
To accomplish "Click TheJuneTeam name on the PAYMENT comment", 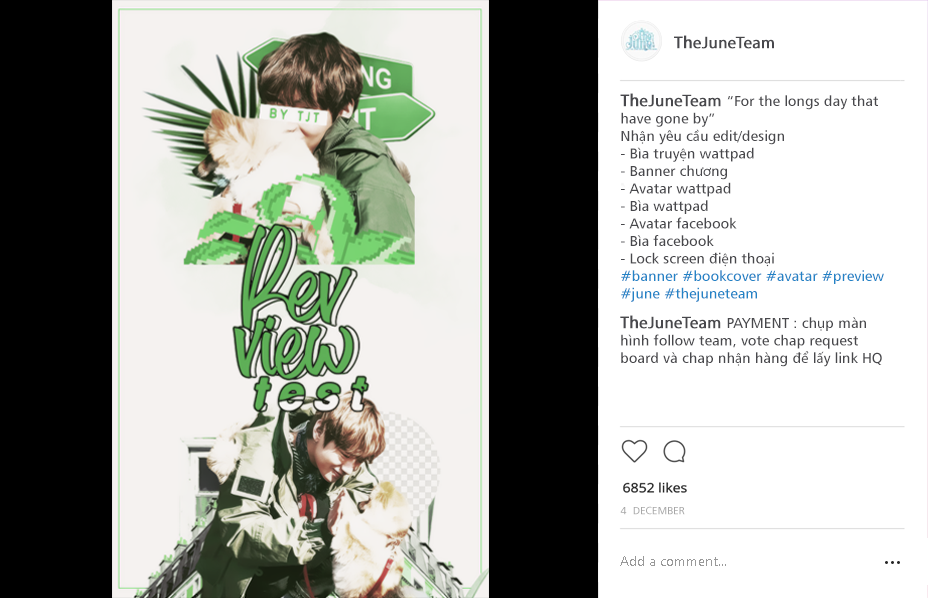I will (x=671, y=323).
